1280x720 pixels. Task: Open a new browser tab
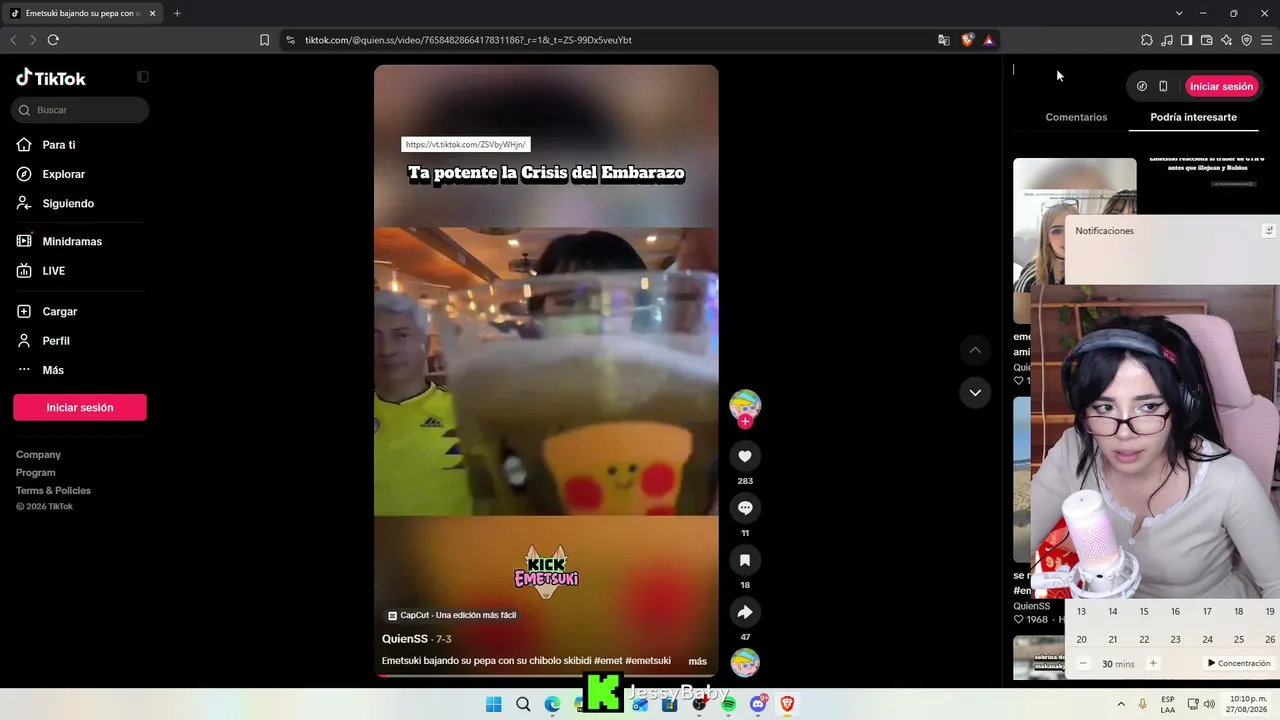click(177, 13)
